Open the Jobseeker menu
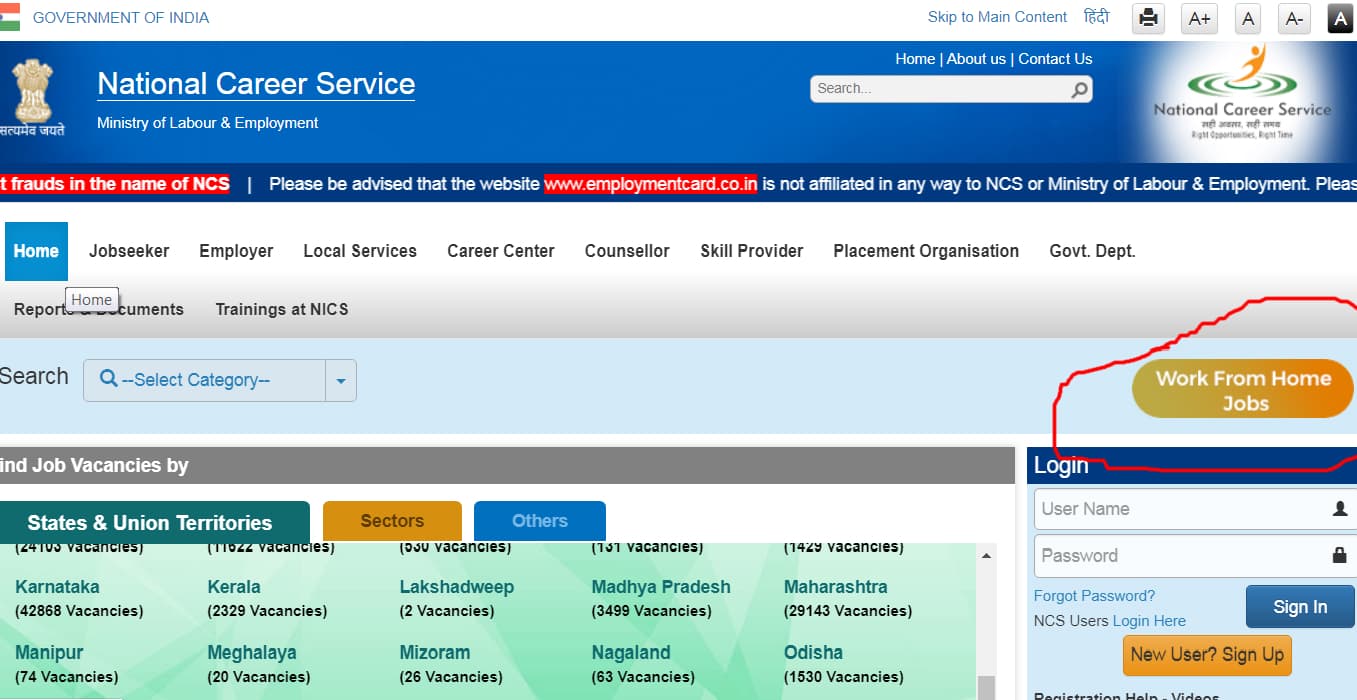1357x700 pixels. [x=129, y=251]
